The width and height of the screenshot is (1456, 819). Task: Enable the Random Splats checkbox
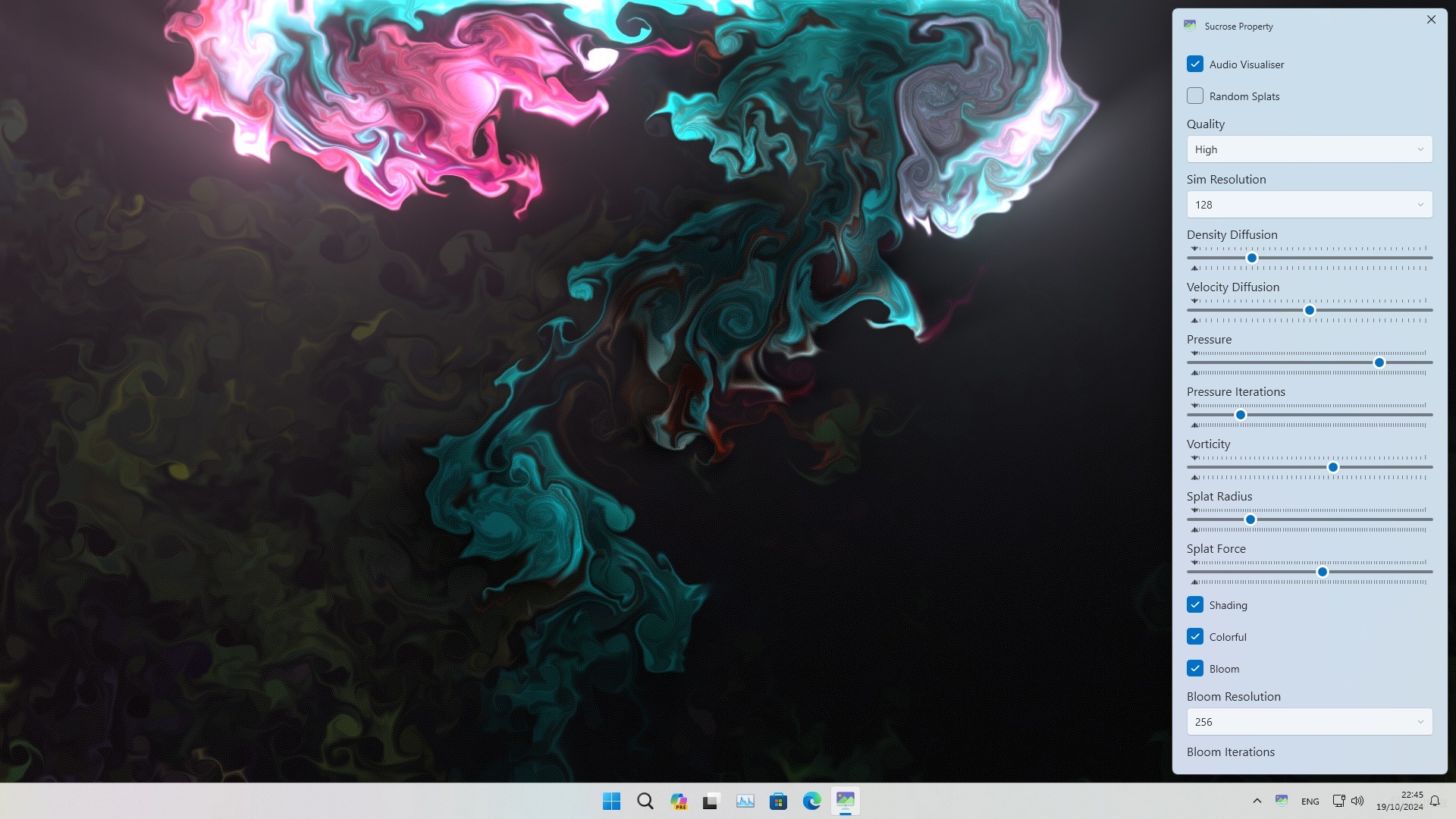click(x=1195, y=96)
